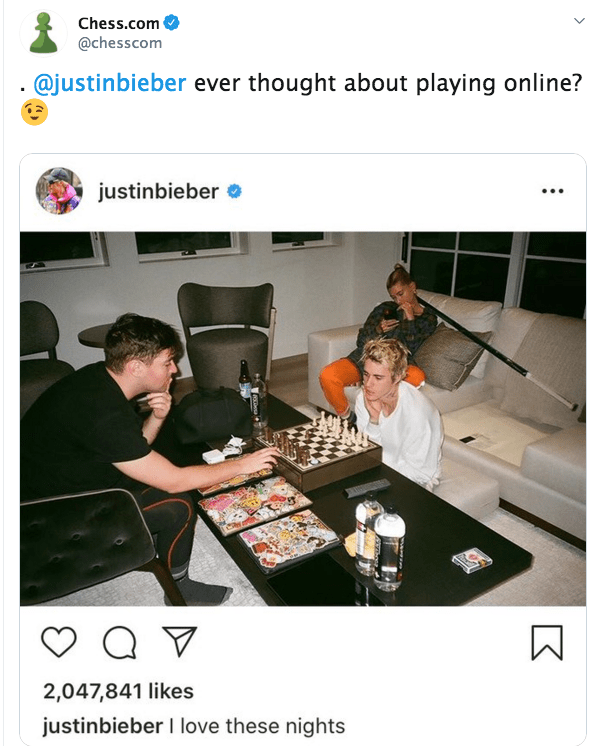This screenshot has width=594, height=746.
Task: Open the chess game photo
Action: pos(303,419)
